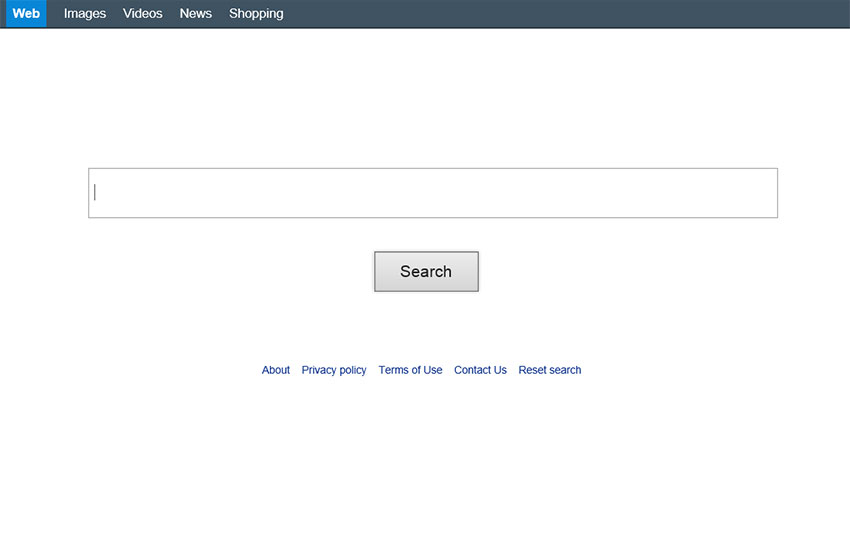This screenshot has width=850, height=547.
Task: Select the Web tab
Action: (x=26, y=14)
